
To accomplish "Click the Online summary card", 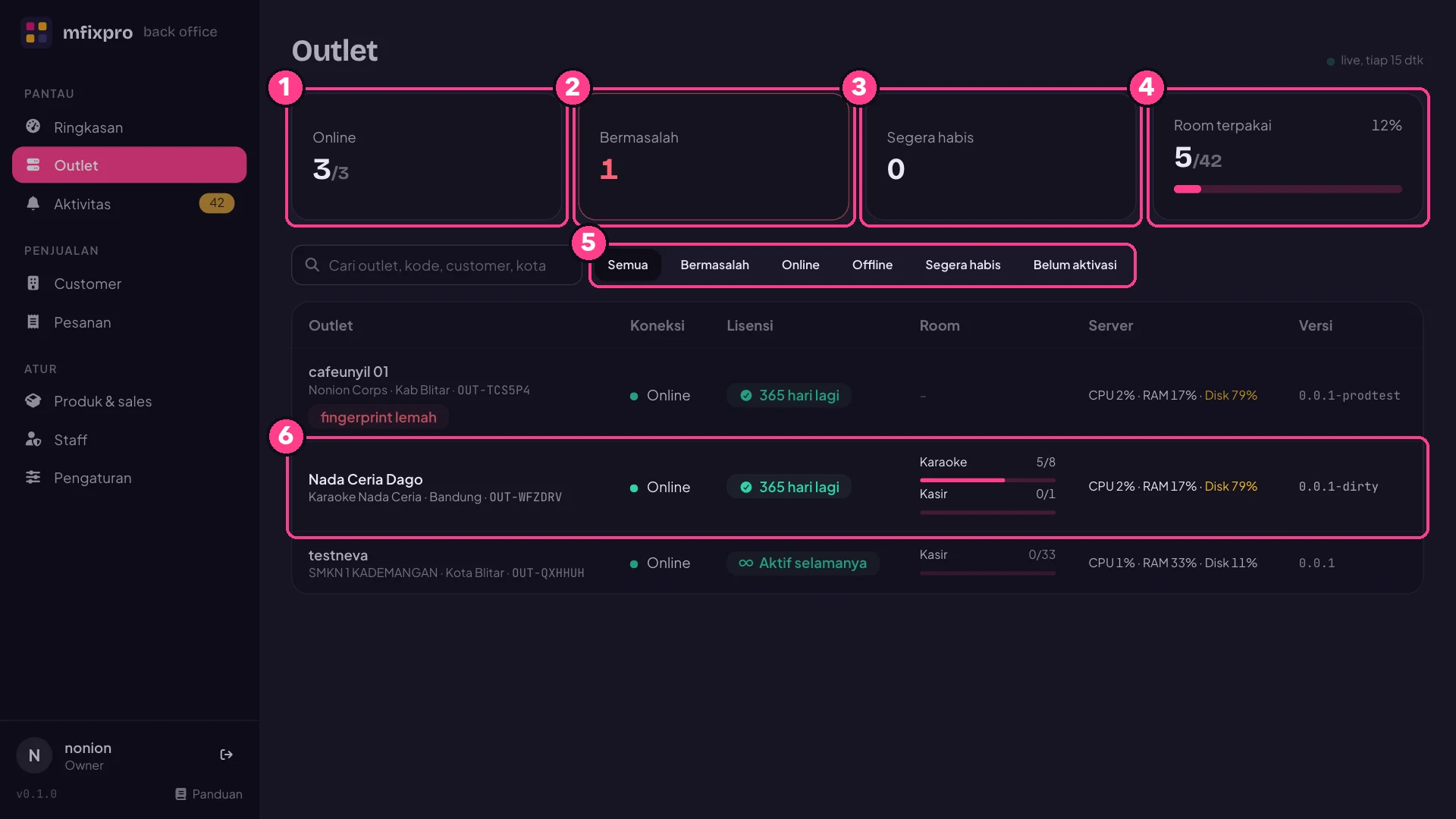I will (426, 157).
